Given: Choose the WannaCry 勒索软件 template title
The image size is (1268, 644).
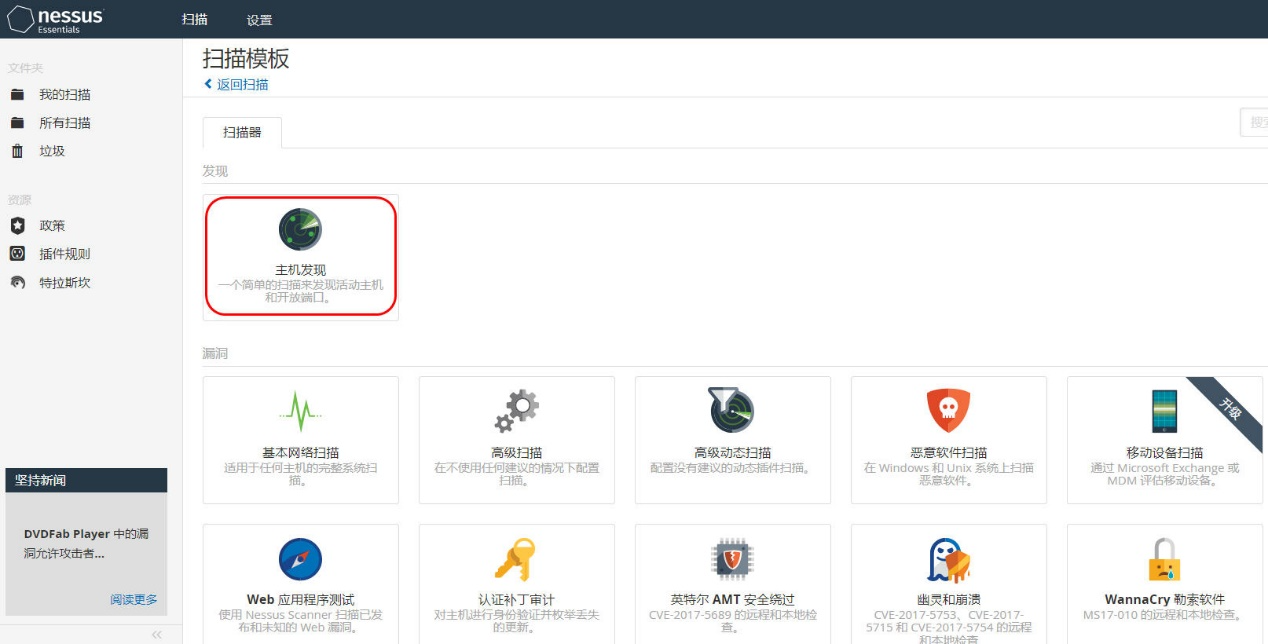Looking at the screenshot, I should (x=1165, y=600).
